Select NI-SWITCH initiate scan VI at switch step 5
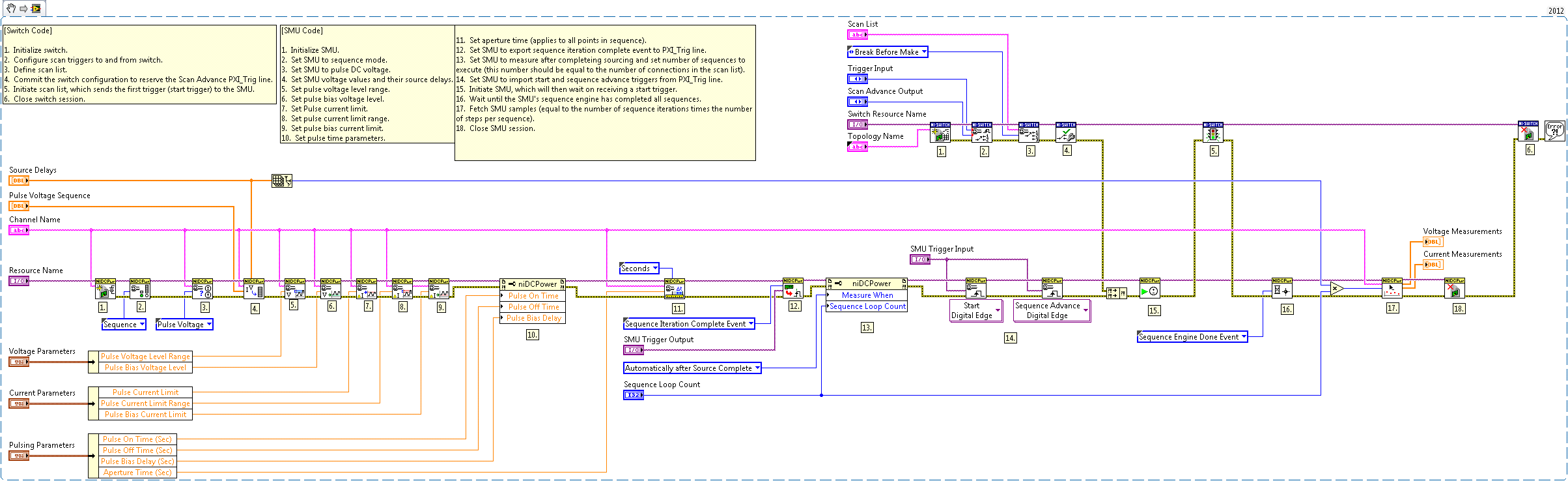This screenshot has width=1568, height=481. [x=1213, y=132]
